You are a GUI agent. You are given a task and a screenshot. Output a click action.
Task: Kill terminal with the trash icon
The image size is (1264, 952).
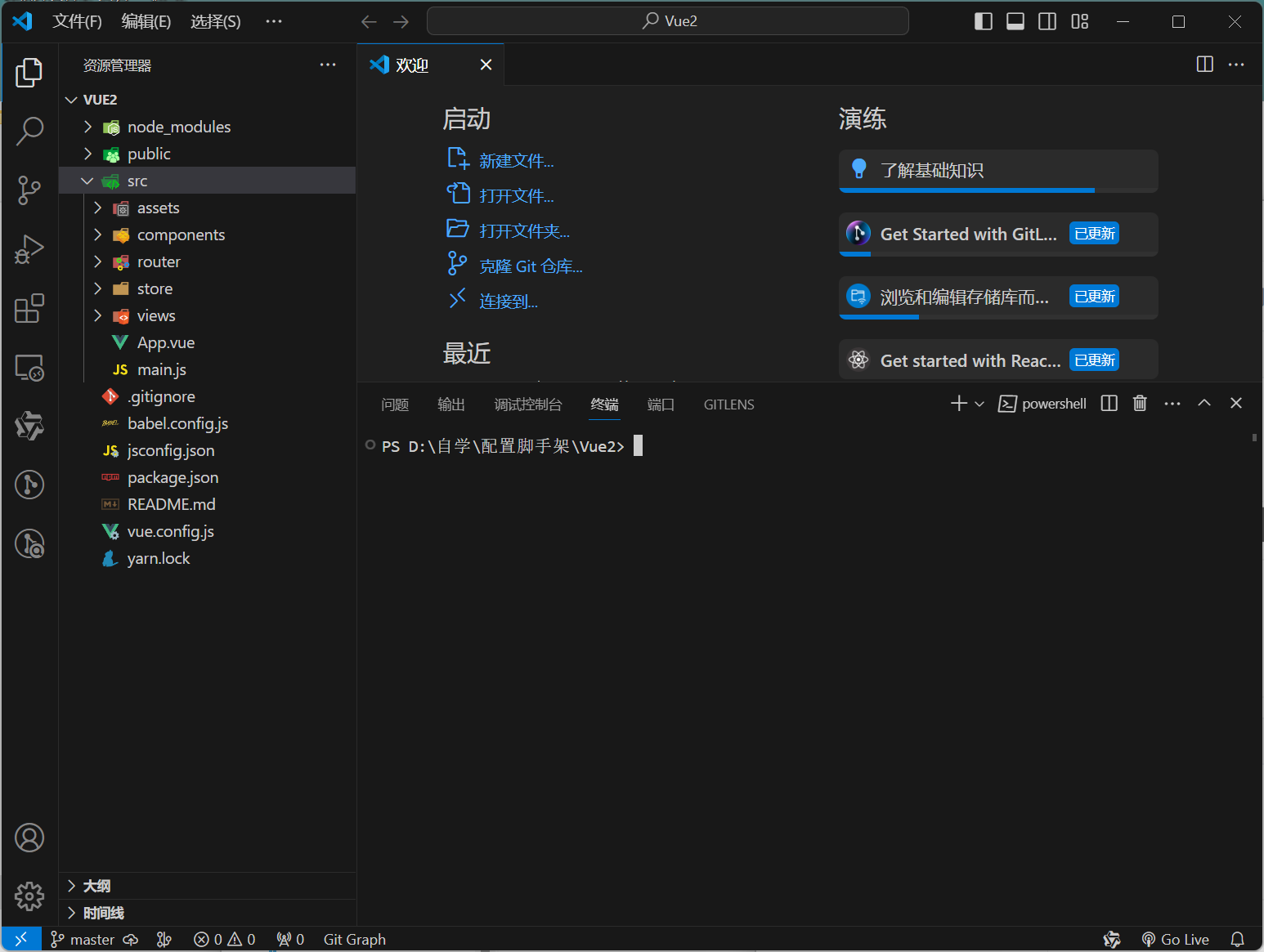1140,403
